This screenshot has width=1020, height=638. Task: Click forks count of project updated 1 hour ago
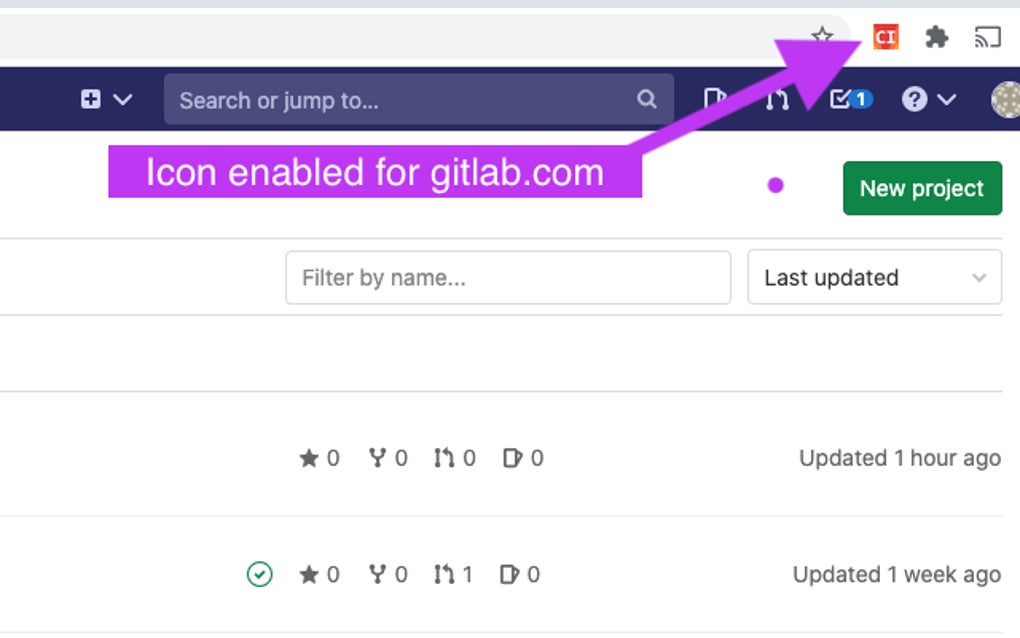point(388,458)
